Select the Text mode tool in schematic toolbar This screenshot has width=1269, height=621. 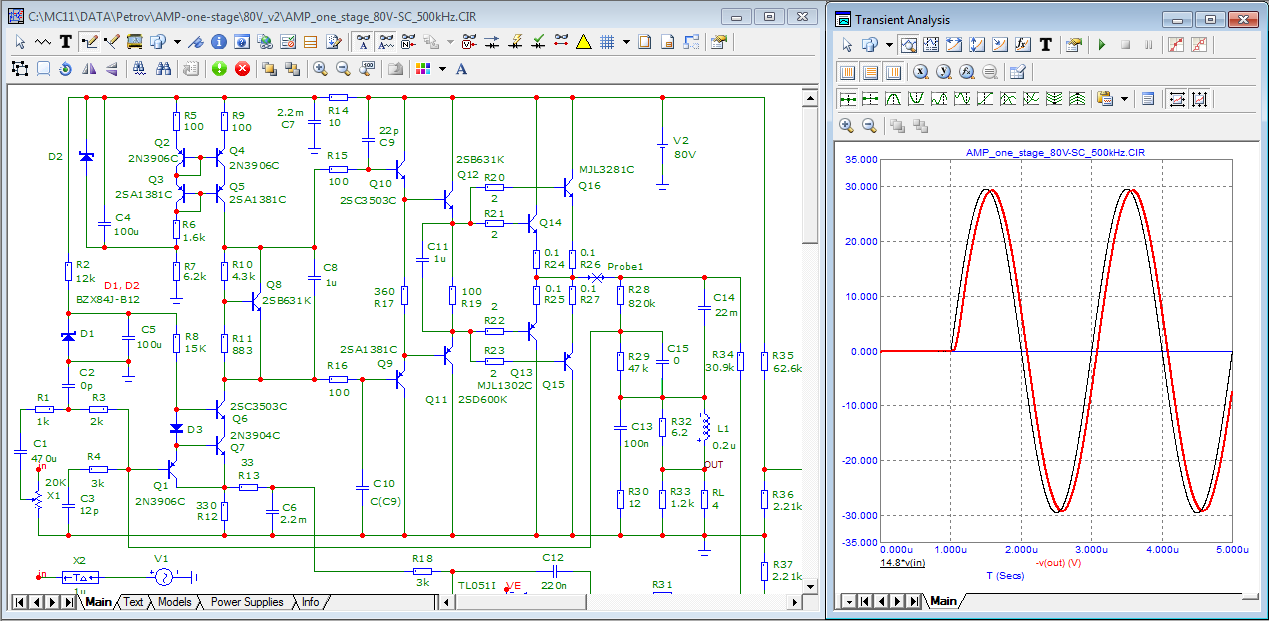[x=66, y=42]
